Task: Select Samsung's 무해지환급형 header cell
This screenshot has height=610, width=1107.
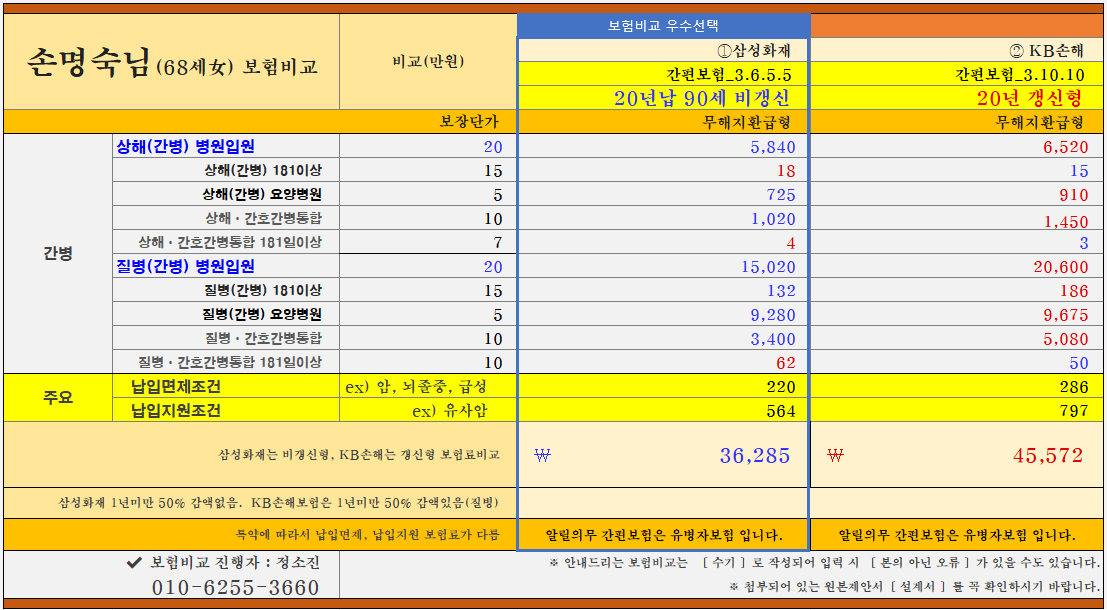Action: coord(664,122)
